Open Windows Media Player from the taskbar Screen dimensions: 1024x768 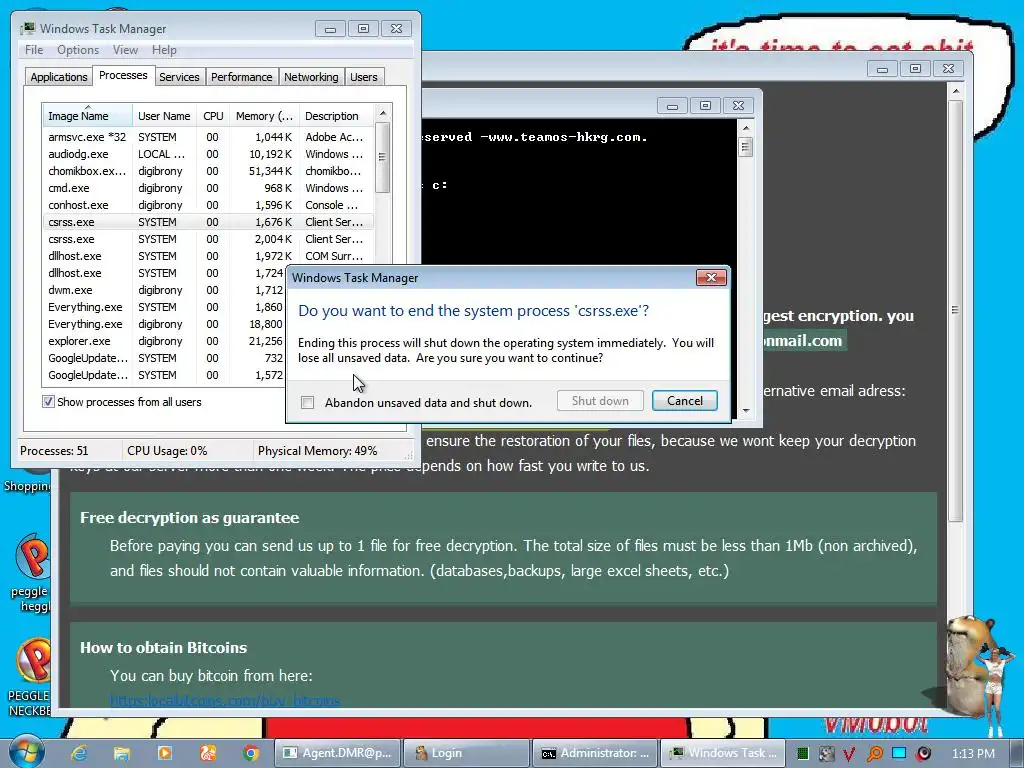(165, 753)
